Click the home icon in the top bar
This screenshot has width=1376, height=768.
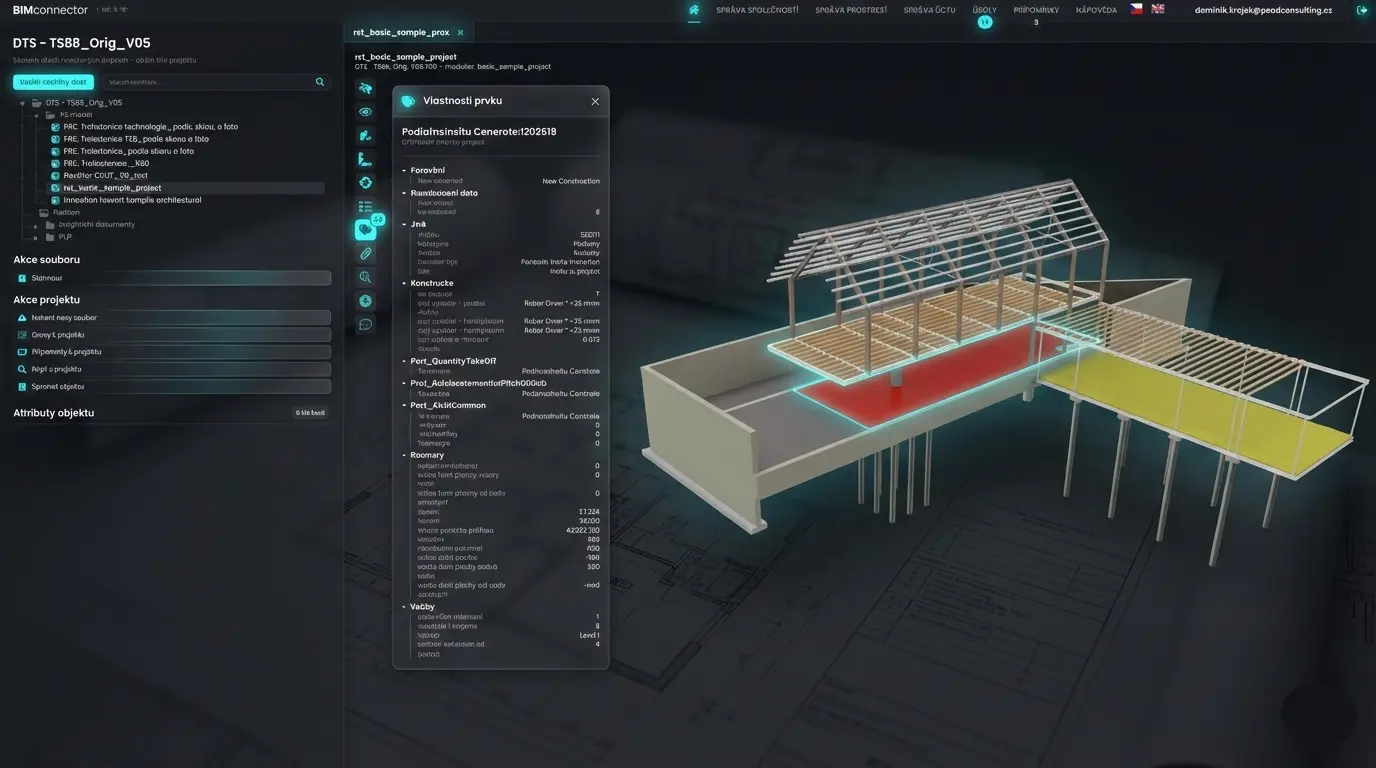pos(693,9)
